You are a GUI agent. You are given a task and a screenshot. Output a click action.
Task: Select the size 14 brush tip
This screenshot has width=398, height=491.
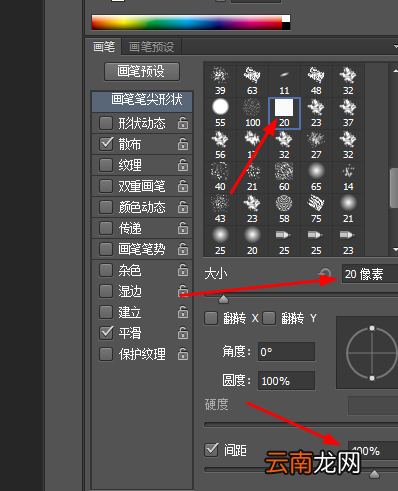[x=348, y=177]
